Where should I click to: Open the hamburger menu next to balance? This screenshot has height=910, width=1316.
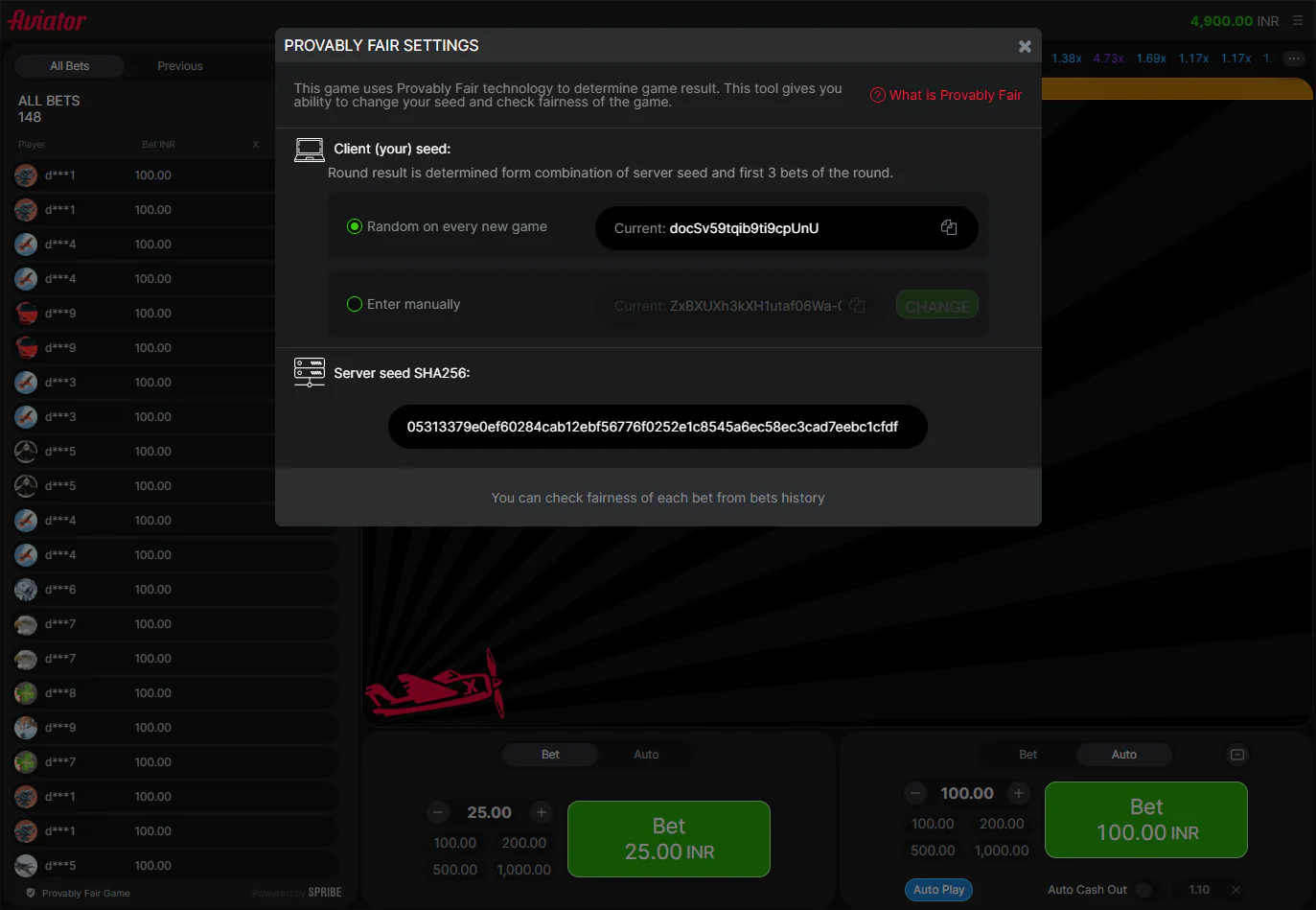(1297, 20)
